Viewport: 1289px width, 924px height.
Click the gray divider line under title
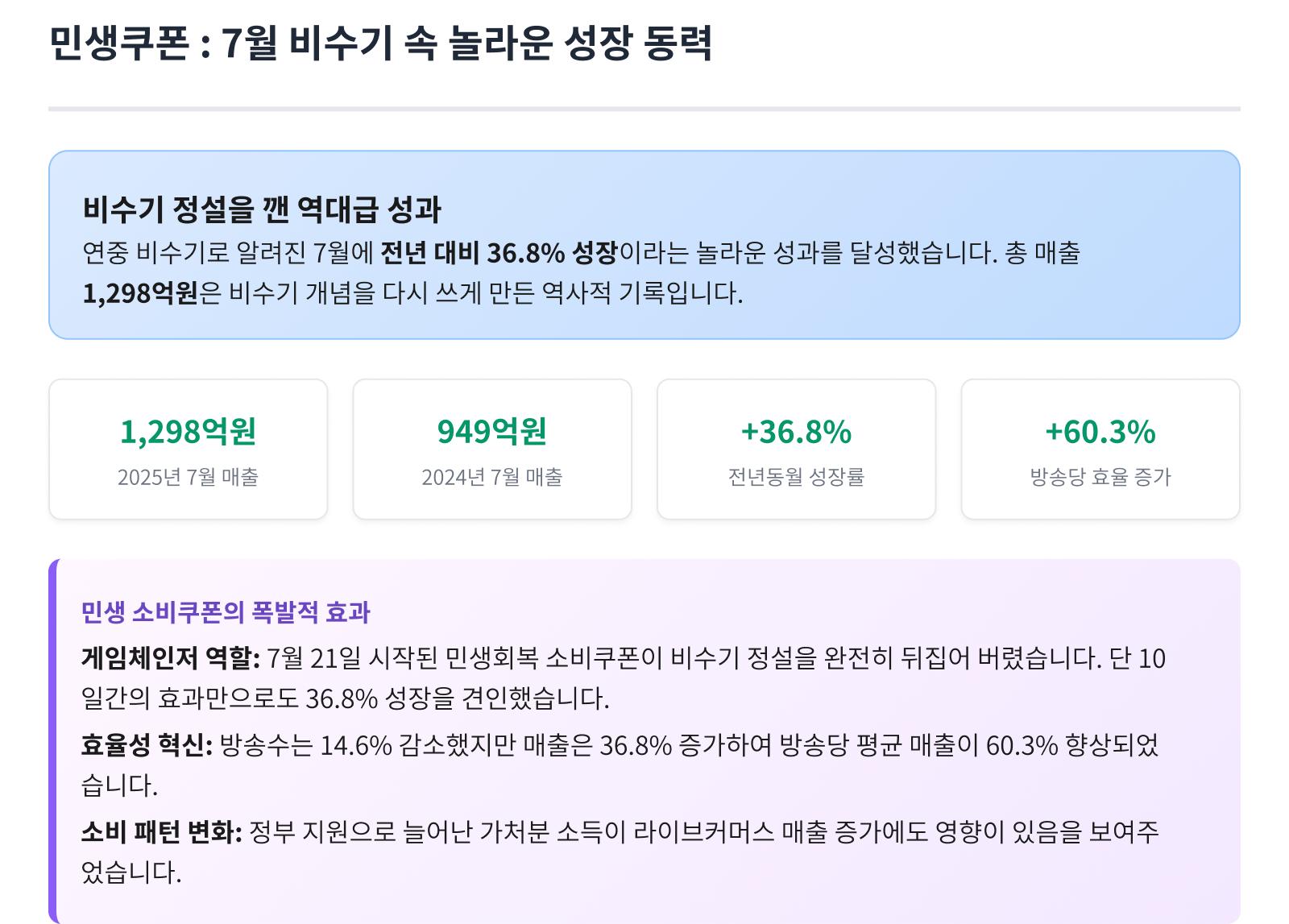pos(644,109)
